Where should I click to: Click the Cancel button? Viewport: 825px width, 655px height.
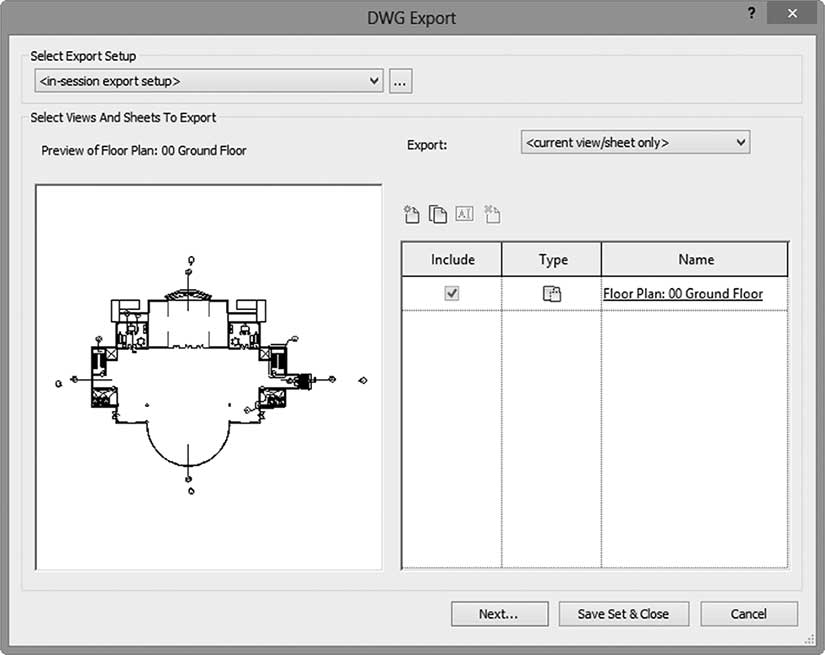pos(749,614)
